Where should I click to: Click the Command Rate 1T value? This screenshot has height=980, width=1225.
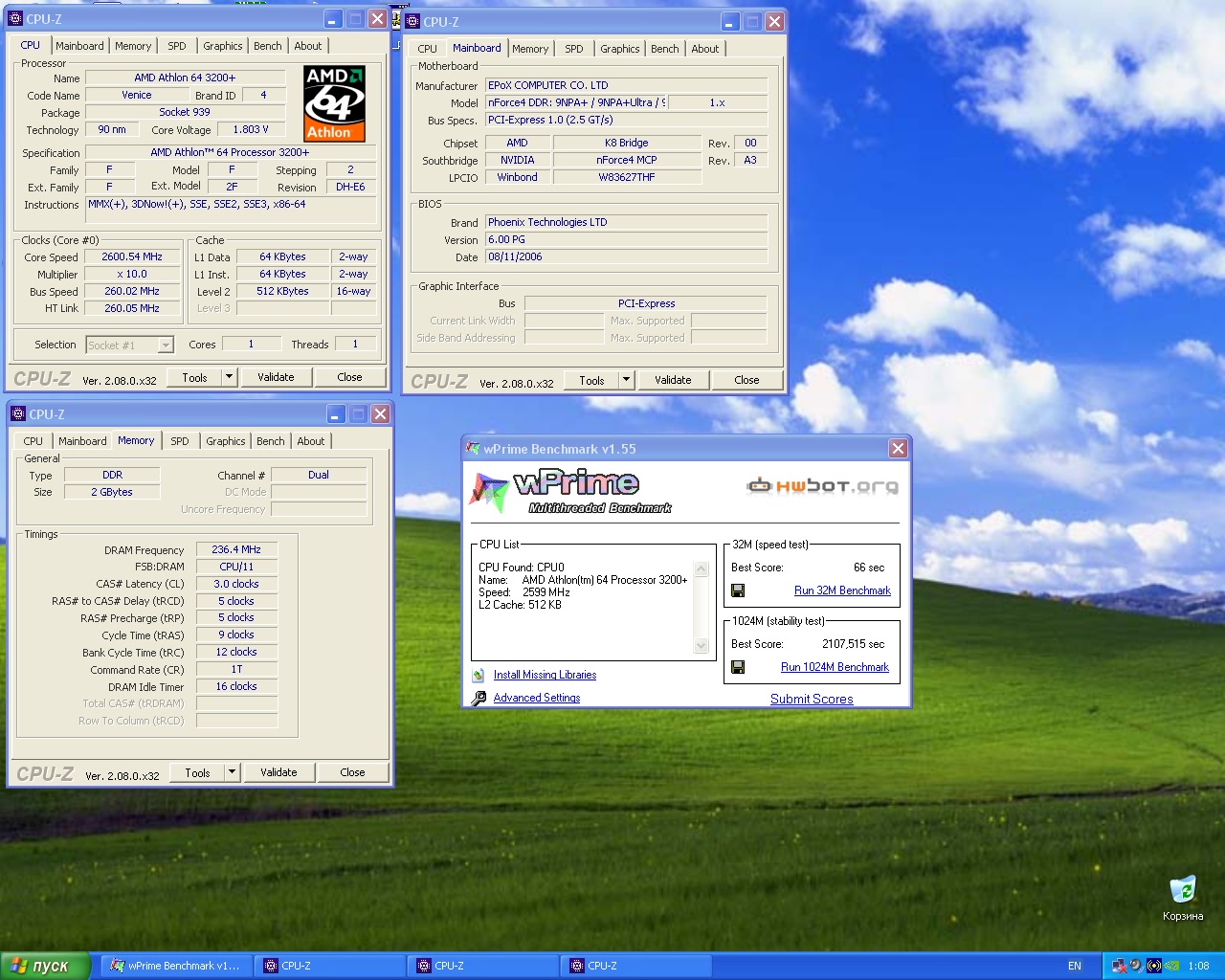[x=236, y=670]
